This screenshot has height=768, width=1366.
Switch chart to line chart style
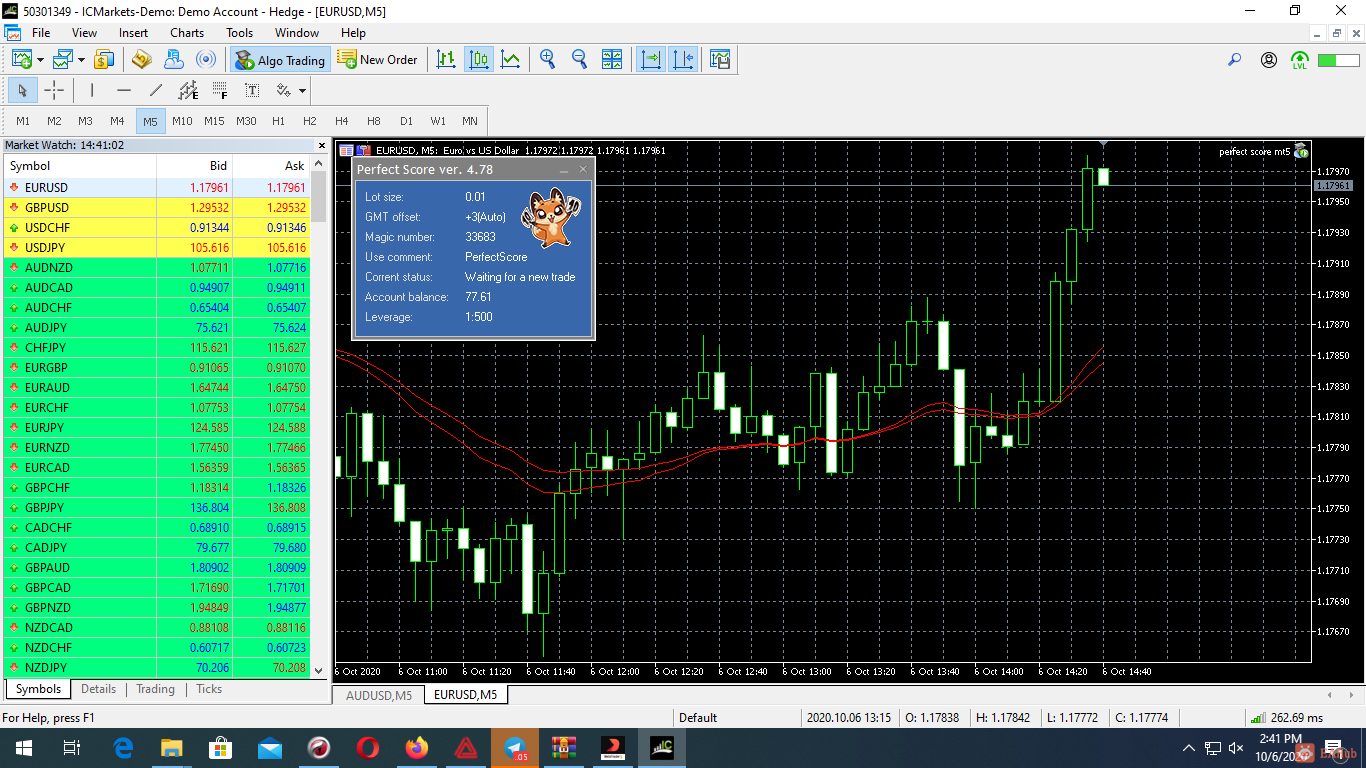pyautogui.click(x=511, y=60)
